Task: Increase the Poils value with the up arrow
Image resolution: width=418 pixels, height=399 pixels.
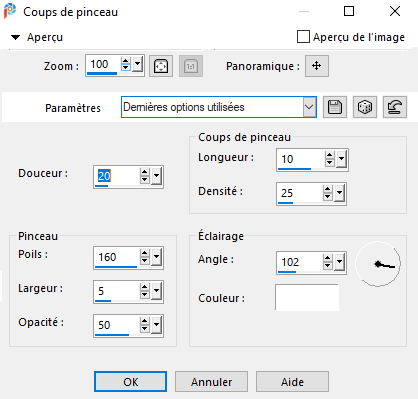Action: tap(144, 253)
